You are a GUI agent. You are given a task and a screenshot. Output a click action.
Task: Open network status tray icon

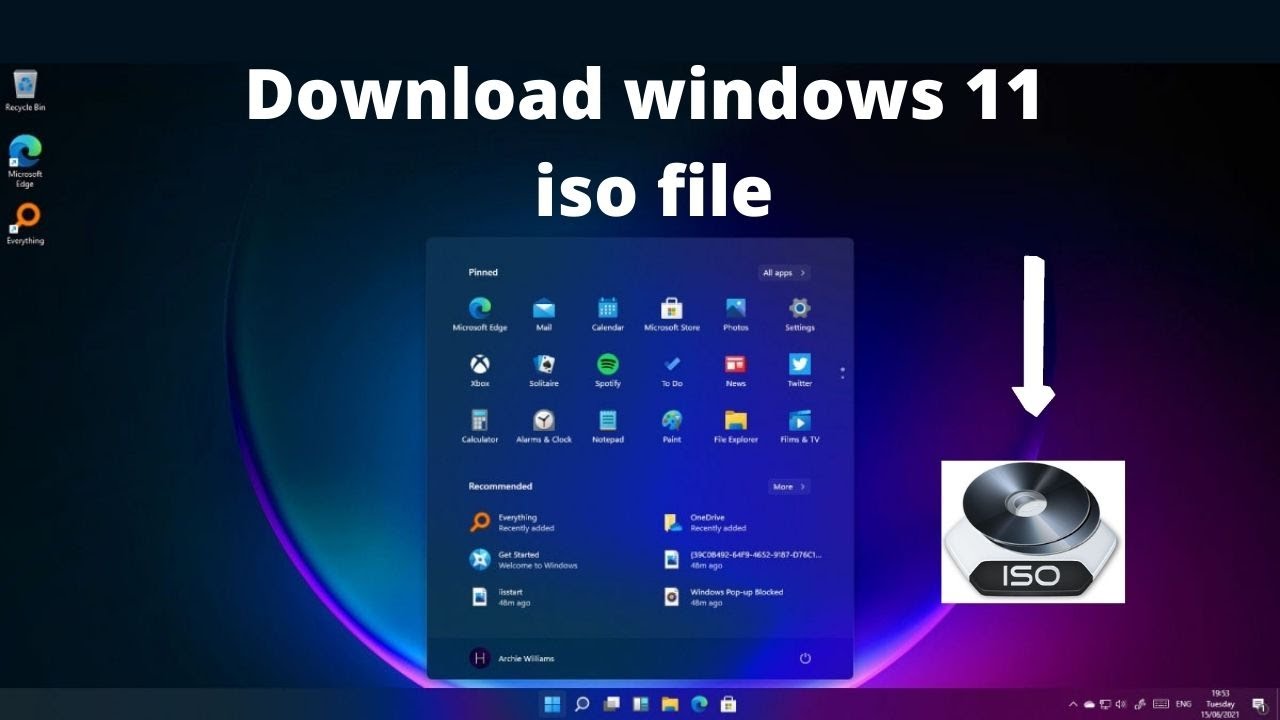pos(1106,704)
